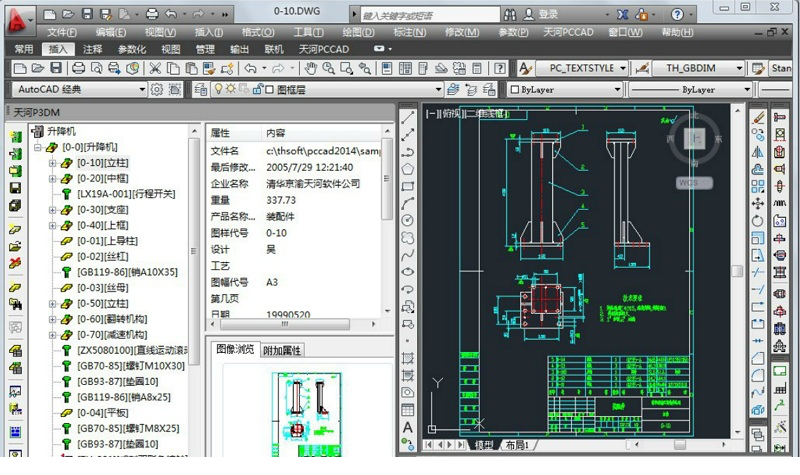The image size is (800, 475).
Task: Open the Table tool
Action: click(x=407, y=410)
